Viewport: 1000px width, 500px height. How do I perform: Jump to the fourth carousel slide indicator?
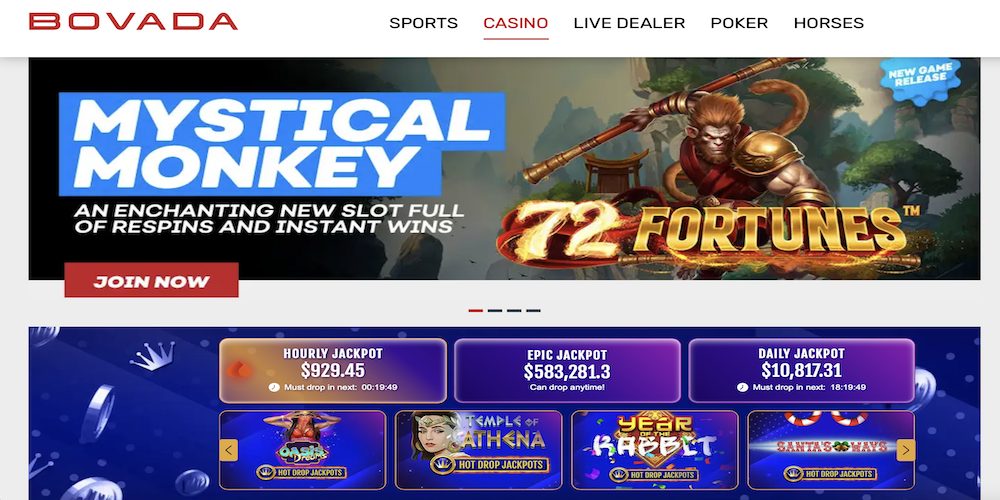coord(533,311)
